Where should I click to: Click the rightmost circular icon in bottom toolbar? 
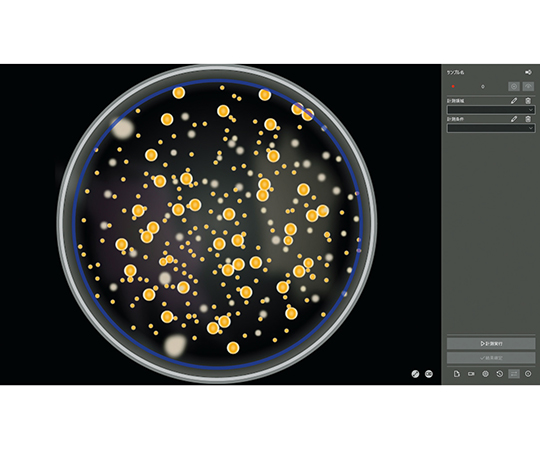tap(528, 374)
